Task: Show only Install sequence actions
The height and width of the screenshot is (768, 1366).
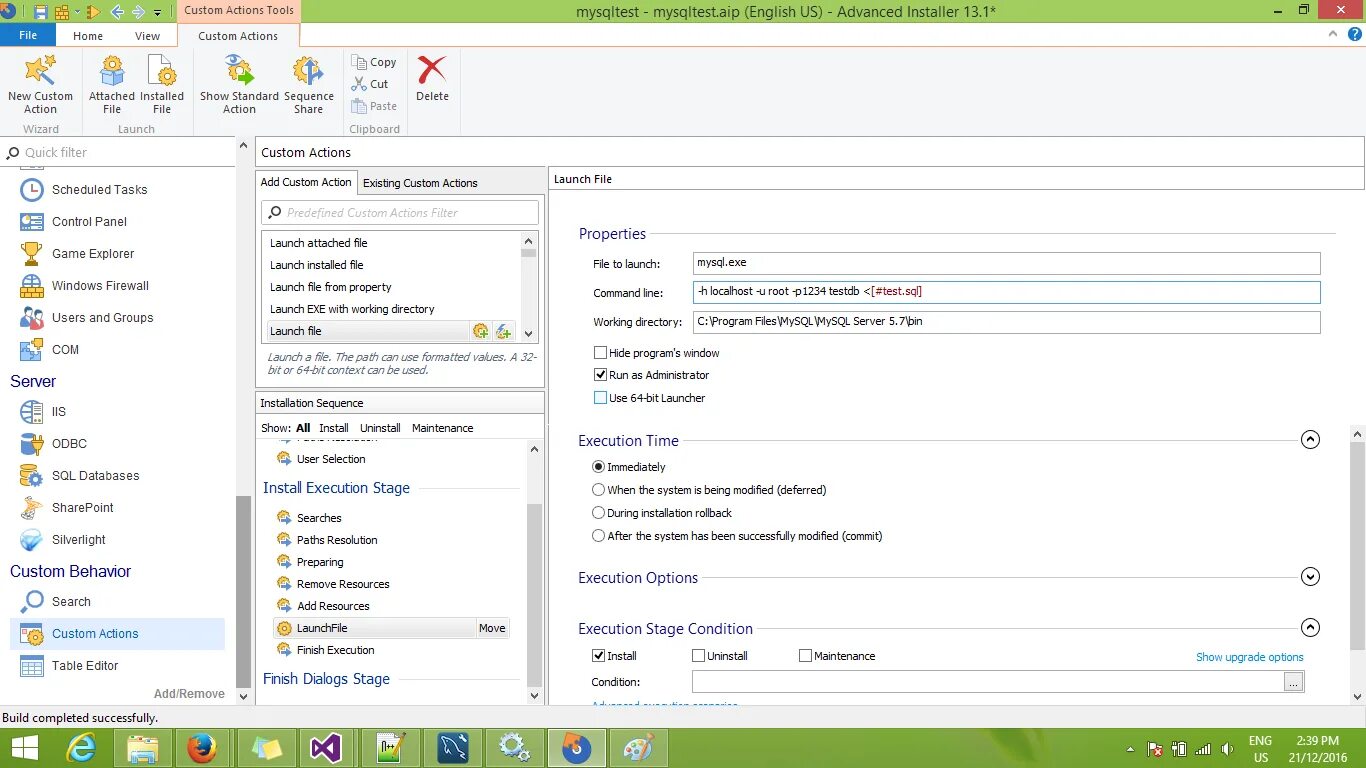Action: (x=334, y=428)
